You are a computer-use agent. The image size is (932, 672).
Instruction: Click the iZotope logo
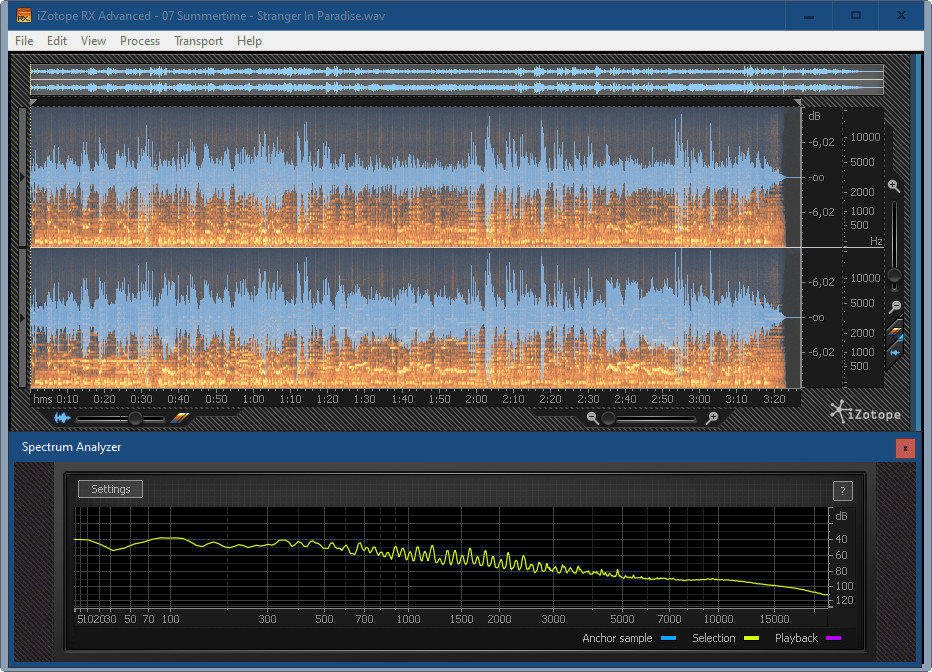point(865,412)
